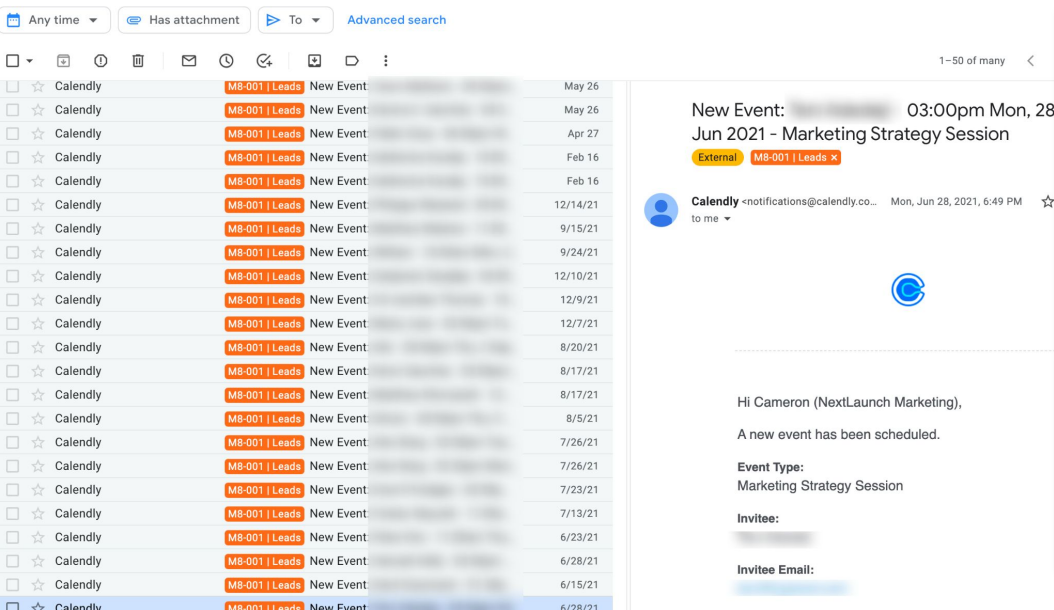Expand the To filter dropdown
This screenshot has width=1054, height=610.
(295, 20)
